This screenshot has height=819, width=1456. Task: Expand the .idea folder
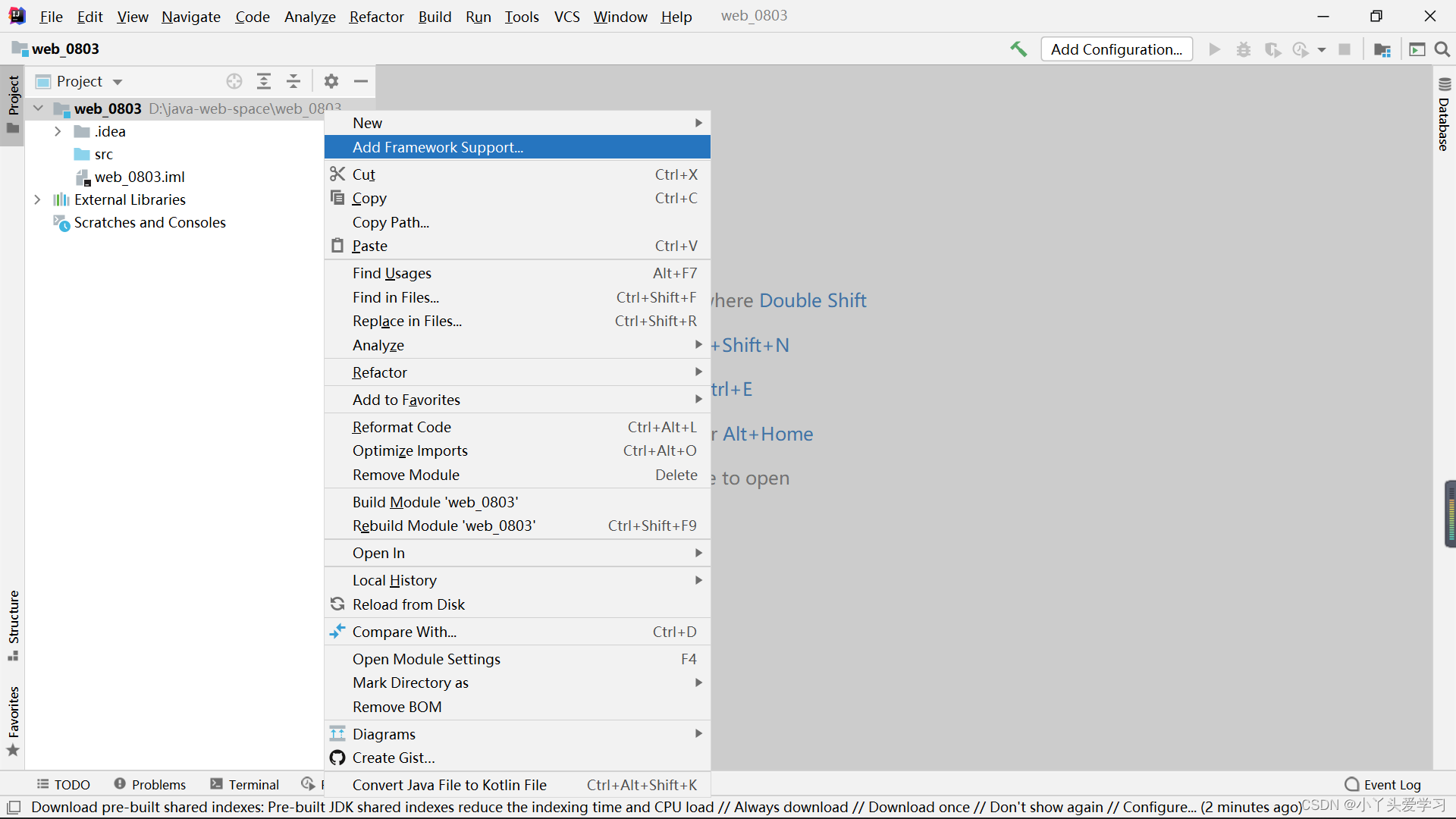(58, 131)
